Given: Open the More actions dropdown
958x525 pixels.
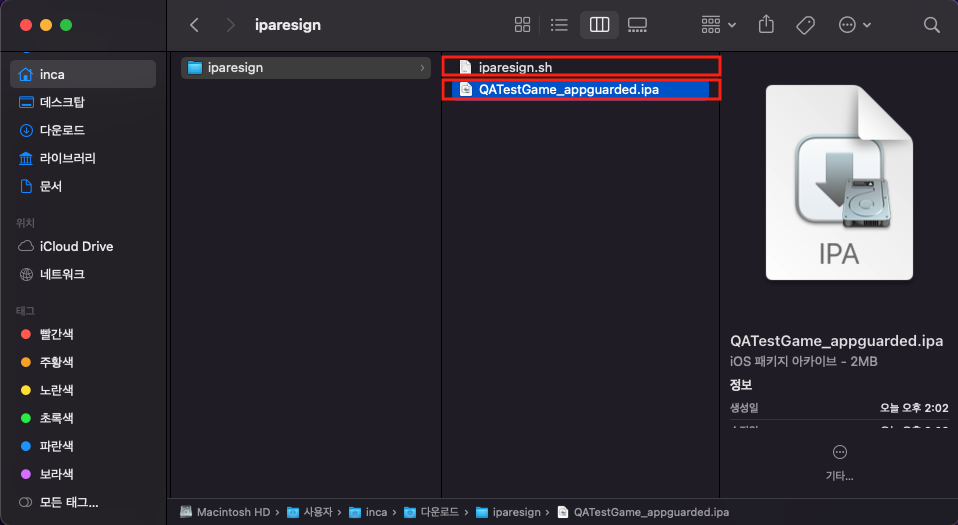Looking at the screenshot, I should 854,25.
